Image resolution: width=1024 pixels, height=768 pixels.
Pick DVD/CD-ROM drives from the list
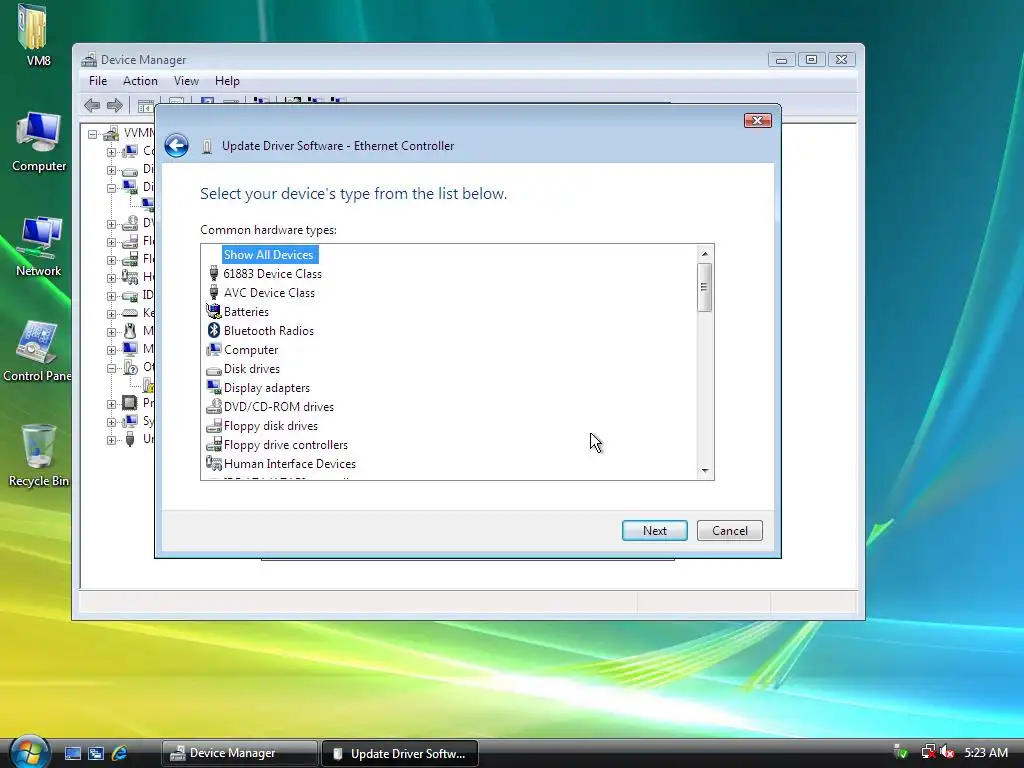pyautogui.click(x=279, y=406)
